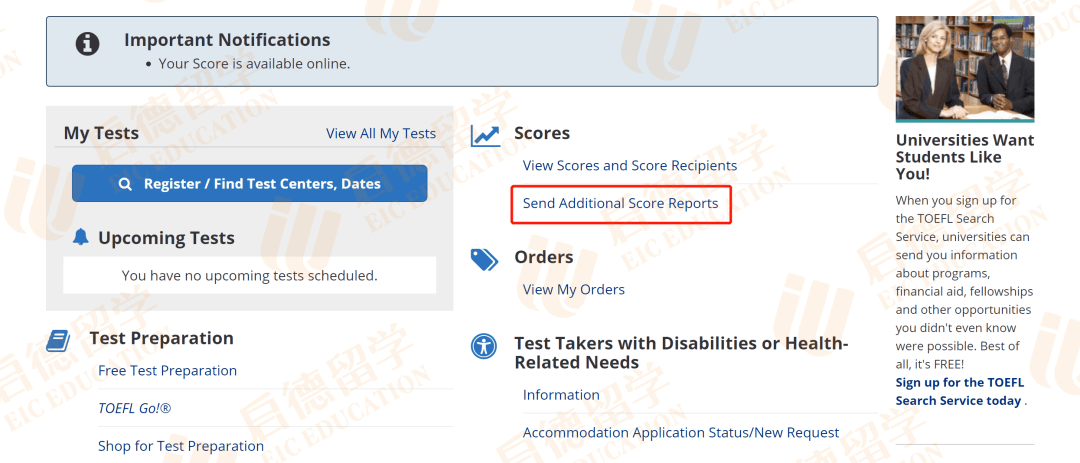
Task: Open Free Test Preparation link
Action: (167, 371)
